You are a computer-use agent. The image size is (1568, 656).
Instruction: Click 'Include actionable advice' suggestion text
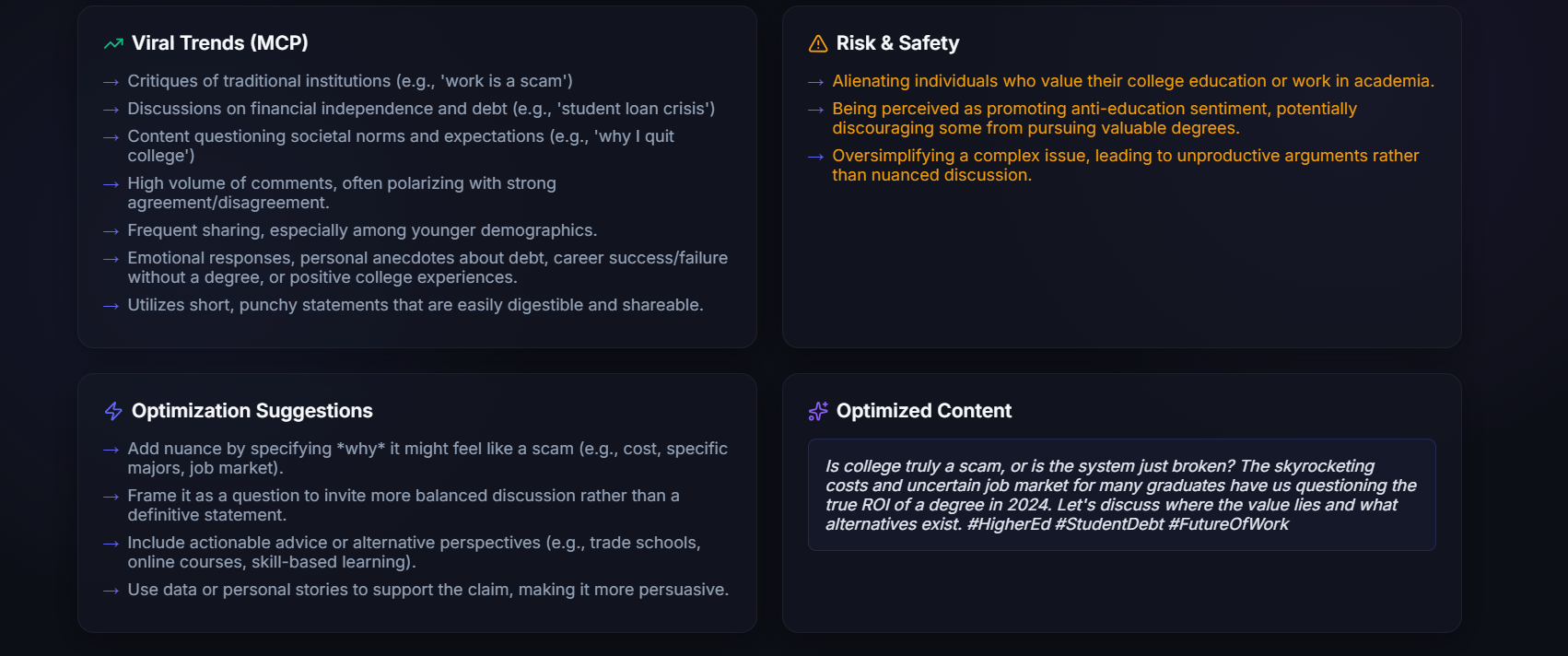click(x=414, y=552)
